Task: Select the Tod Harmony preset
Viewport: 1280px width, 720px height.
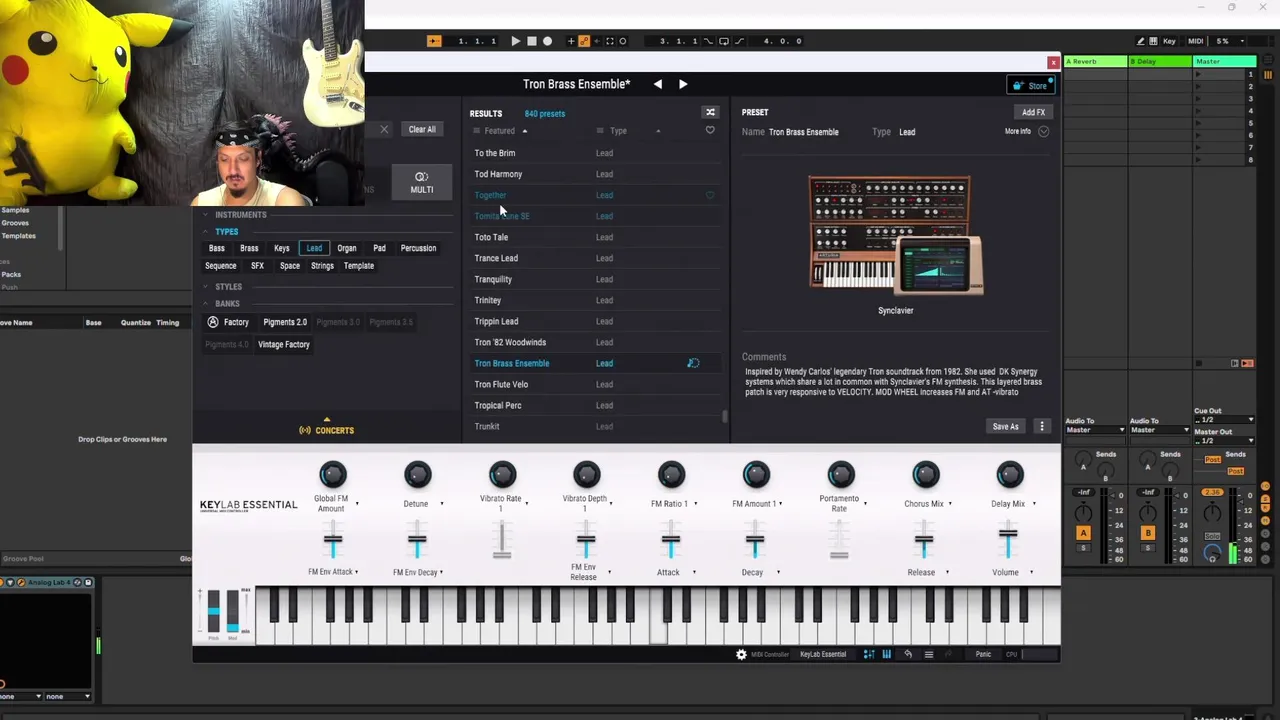Action: pos(594,174)
